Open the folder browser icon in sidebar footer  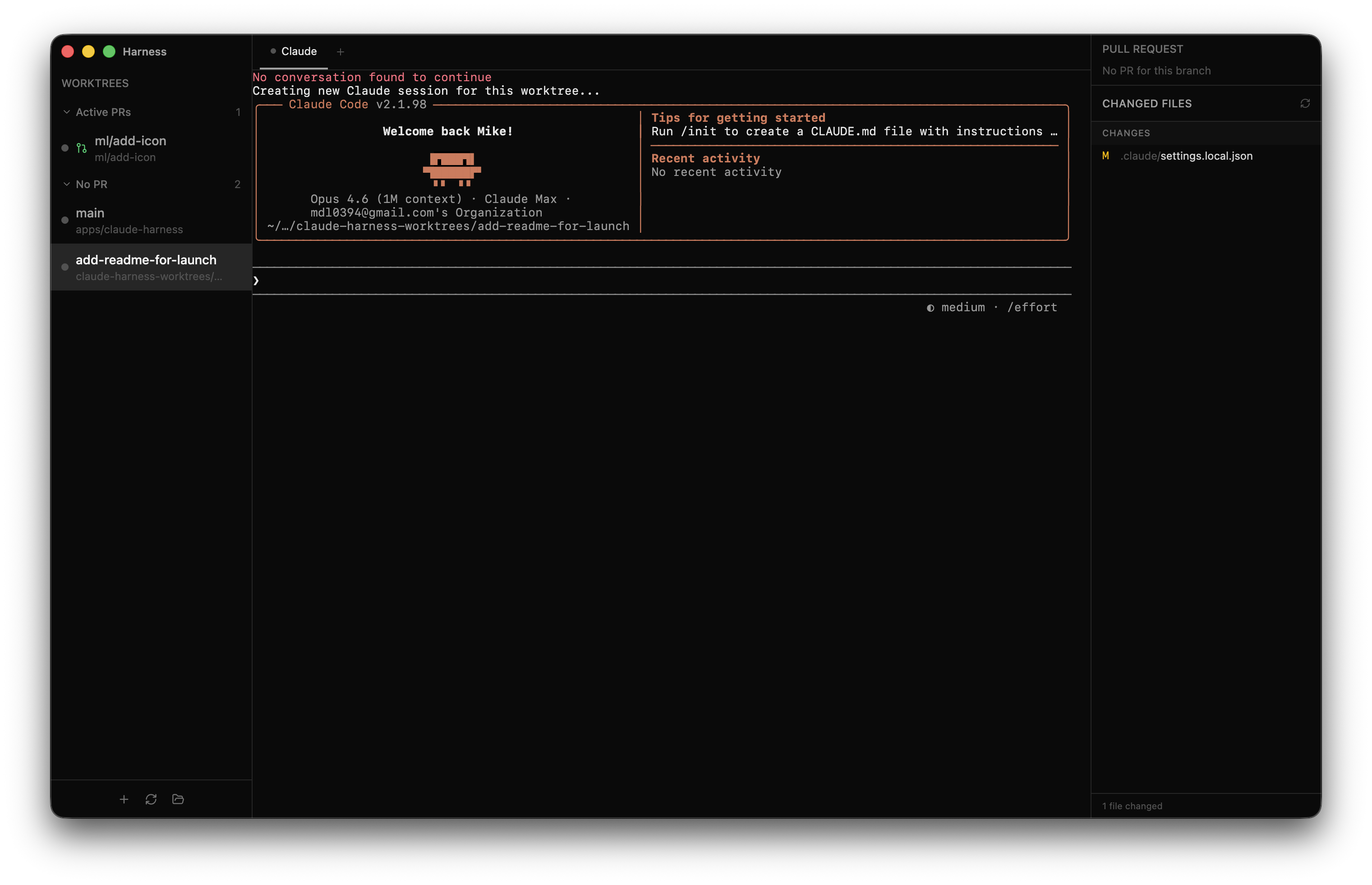click(178, 799)
